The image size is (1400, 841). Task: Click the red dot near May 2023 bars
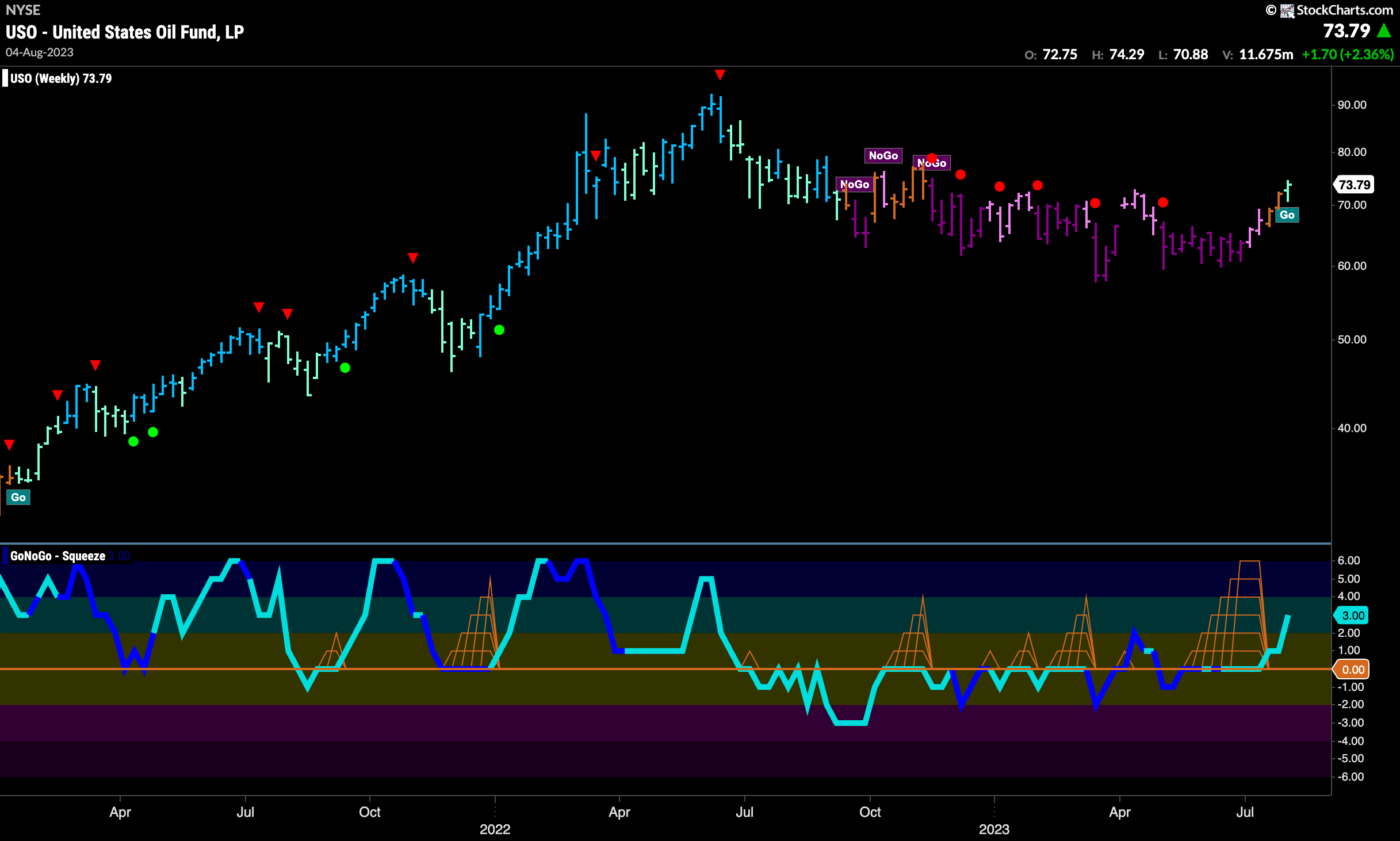(1163, 202)
